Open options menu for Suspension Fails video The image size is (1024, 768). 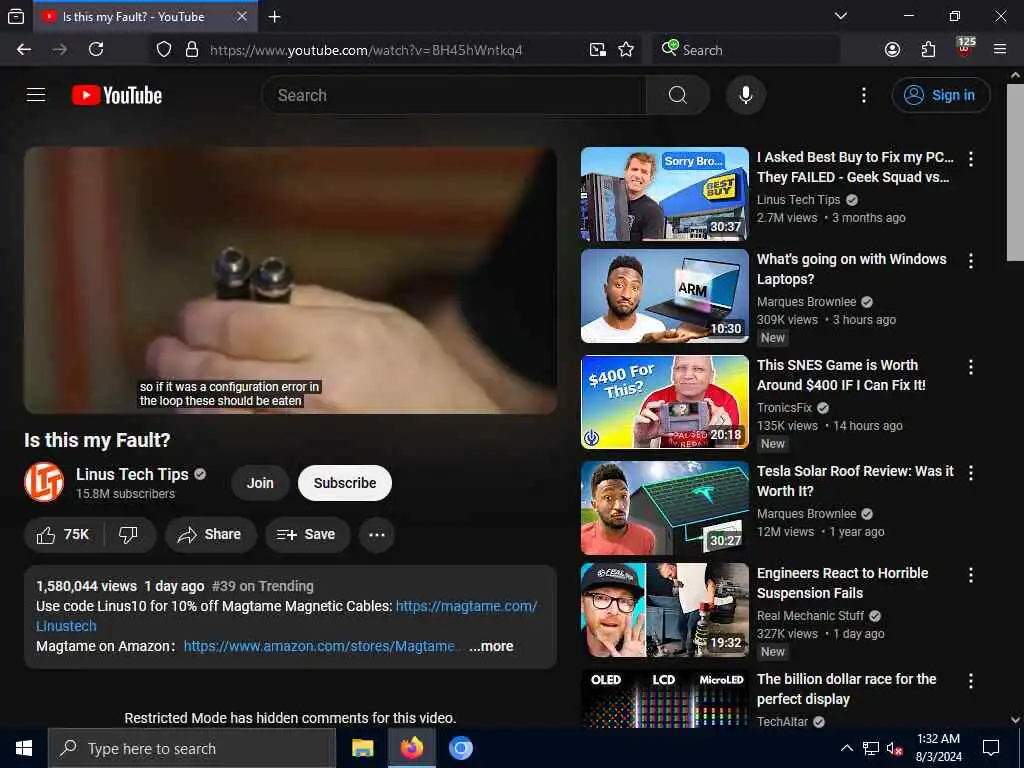coord(971,575)
